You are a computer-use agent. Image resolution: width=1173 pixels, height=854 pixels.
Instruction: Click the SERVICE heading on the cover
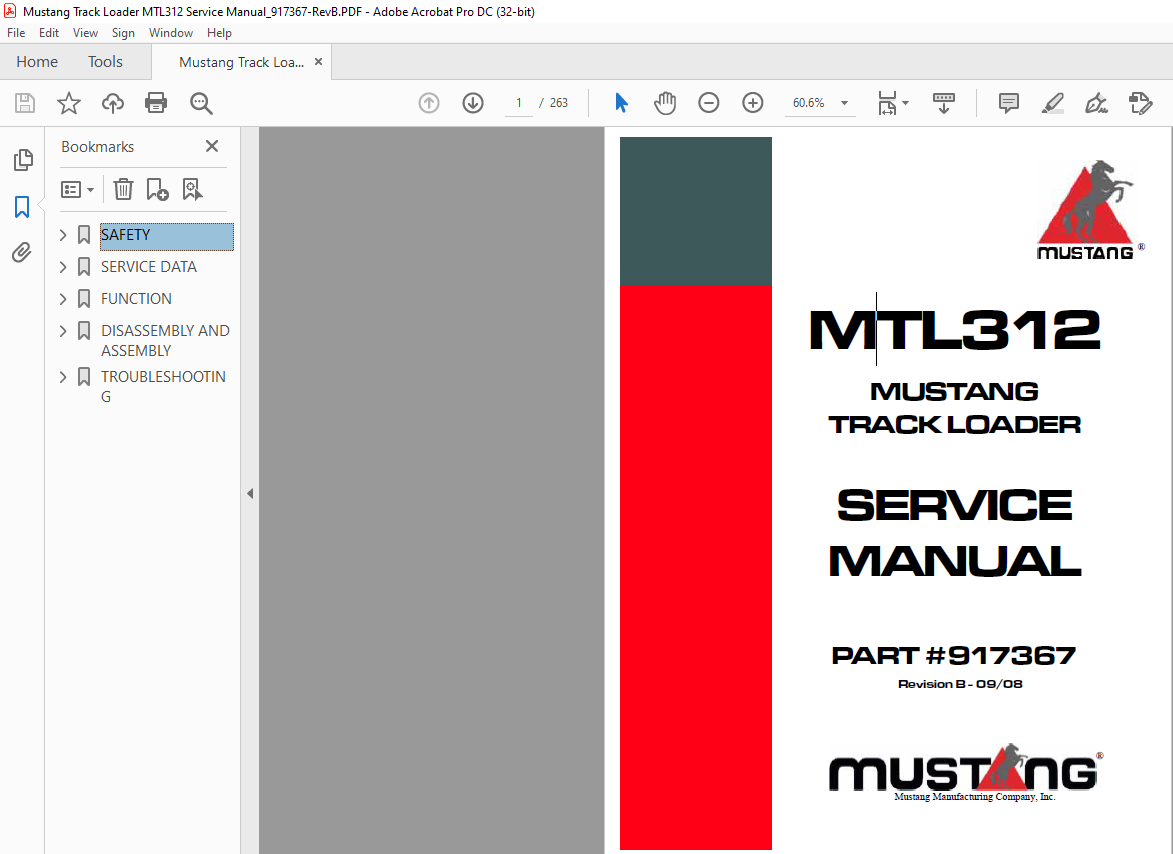tap(955, 506)
